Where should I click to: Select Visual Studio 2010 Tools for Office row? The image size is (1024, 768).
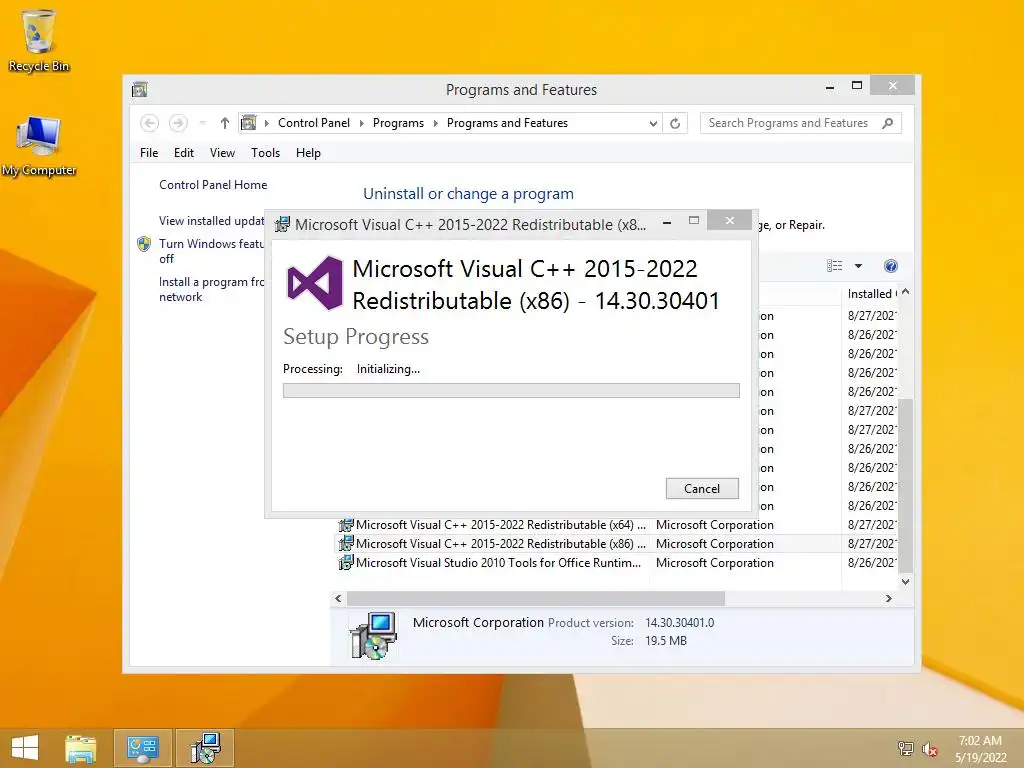pos(617,562)
